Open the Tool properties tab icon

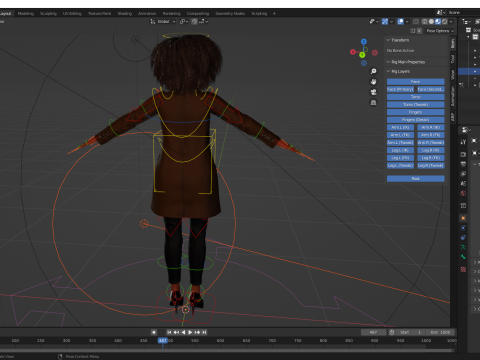[463, 142]
